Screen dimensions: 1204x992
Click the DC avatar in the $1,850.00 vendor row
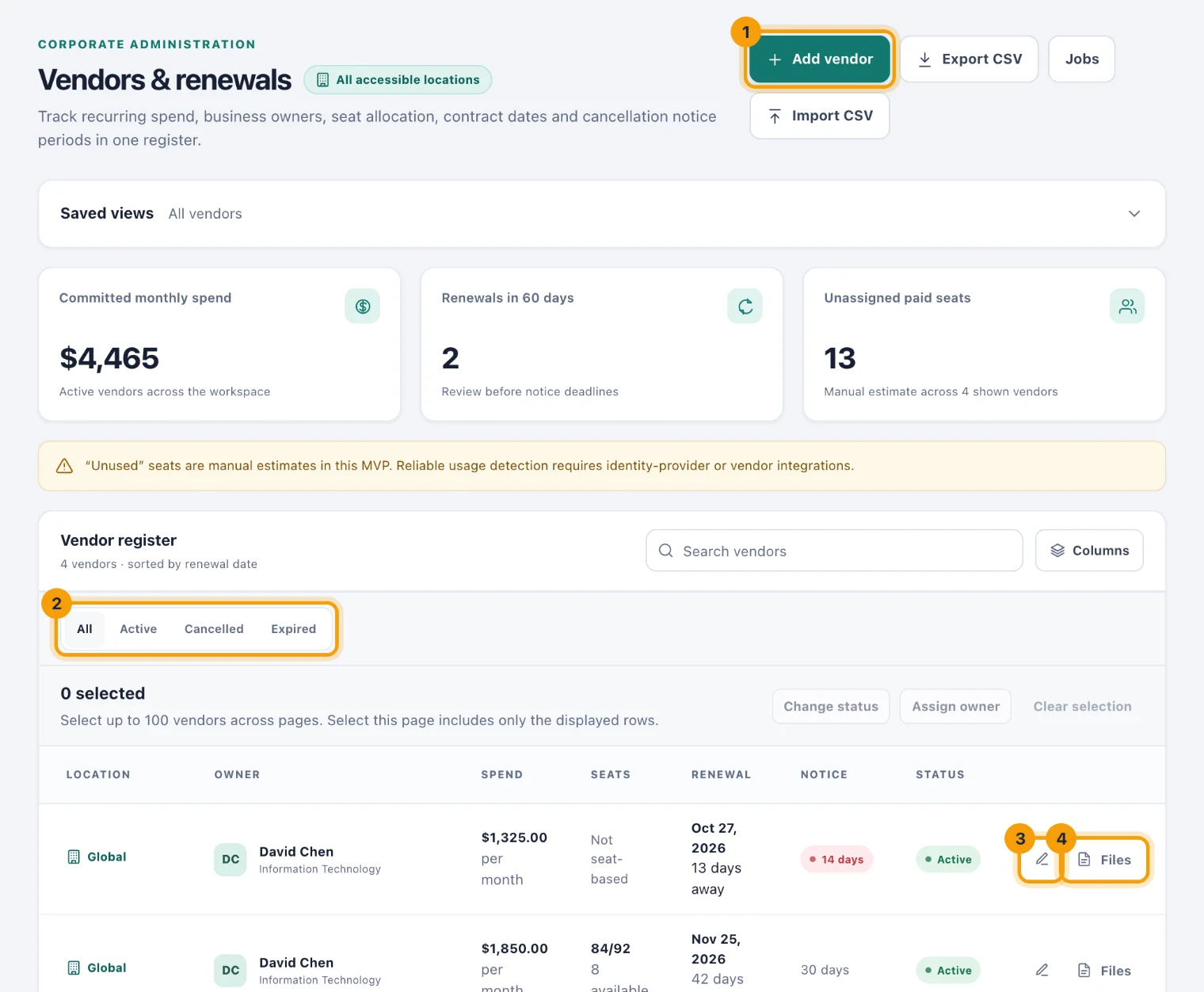[231, 971]
